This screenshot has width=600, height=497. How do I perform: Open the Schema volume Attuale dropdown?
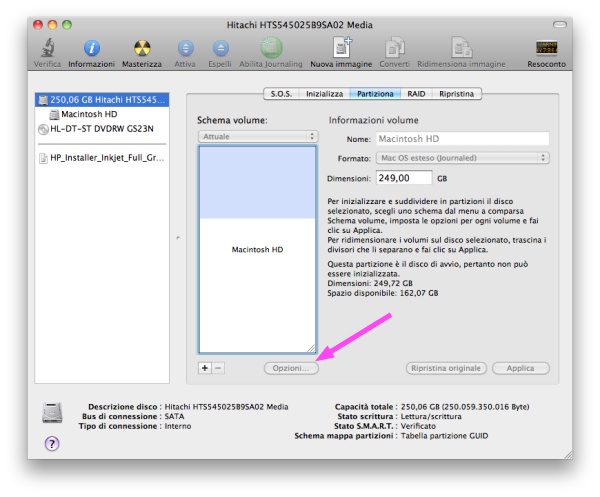[258, 137]
